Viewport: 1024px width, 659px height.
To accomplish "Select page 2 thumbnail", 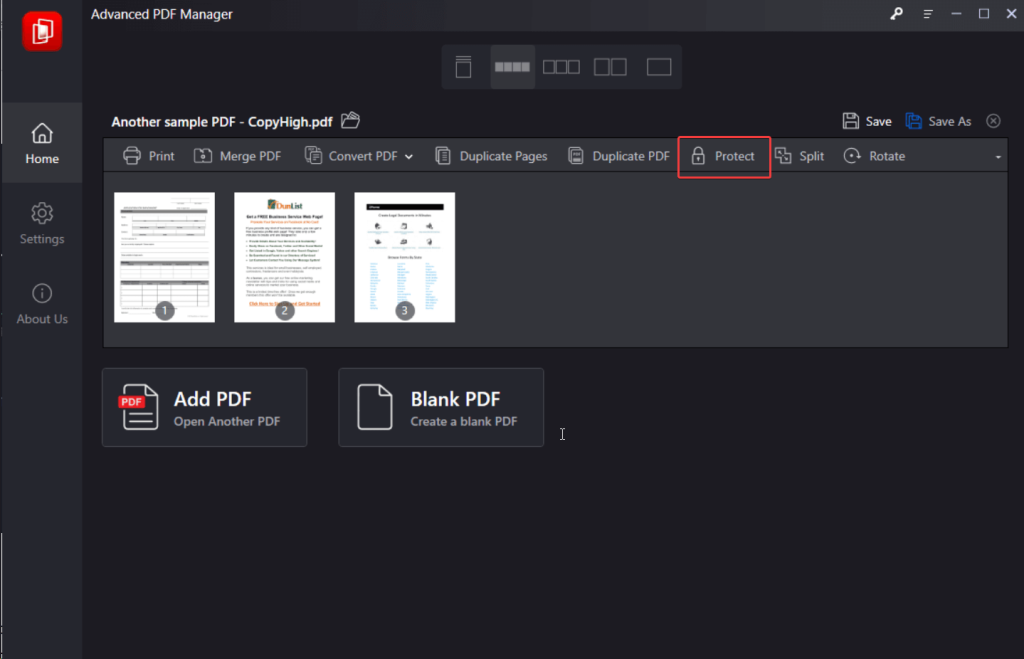I will pos(285,257).
